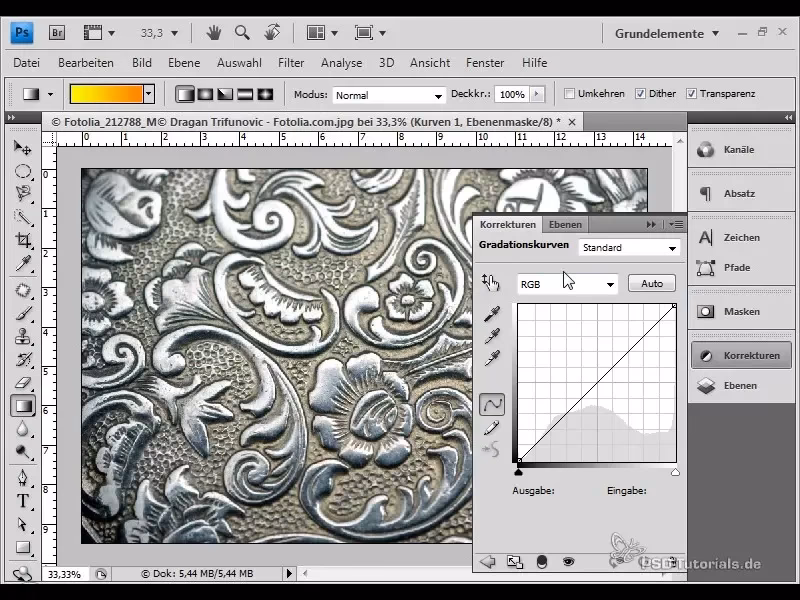This screenshot has width=800, height=600.
Task: Open the Masken panel
Action: (741, 312)
